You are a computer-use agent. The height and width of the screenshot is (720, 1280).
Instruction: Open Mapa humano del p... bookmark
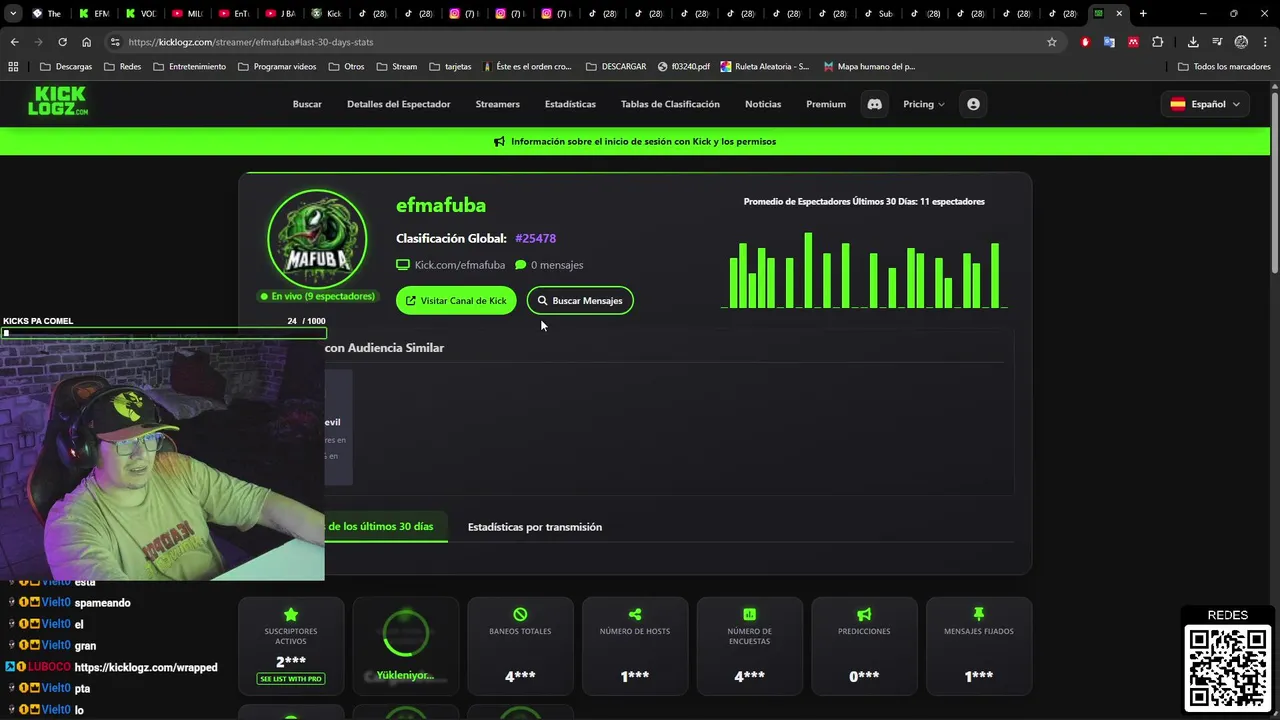click(x=869, y=67)
